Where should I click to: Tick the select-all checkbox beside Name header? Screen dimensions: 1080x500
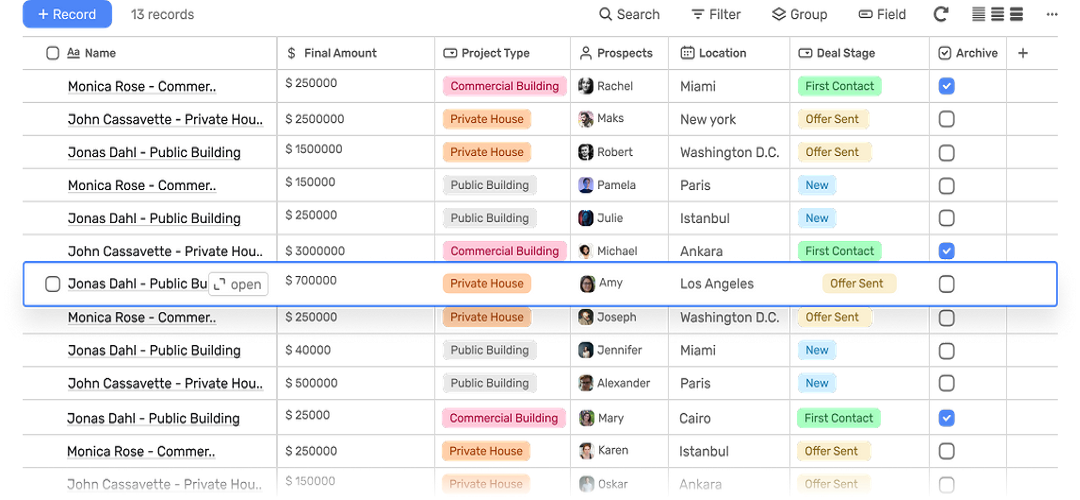[53, 54]
